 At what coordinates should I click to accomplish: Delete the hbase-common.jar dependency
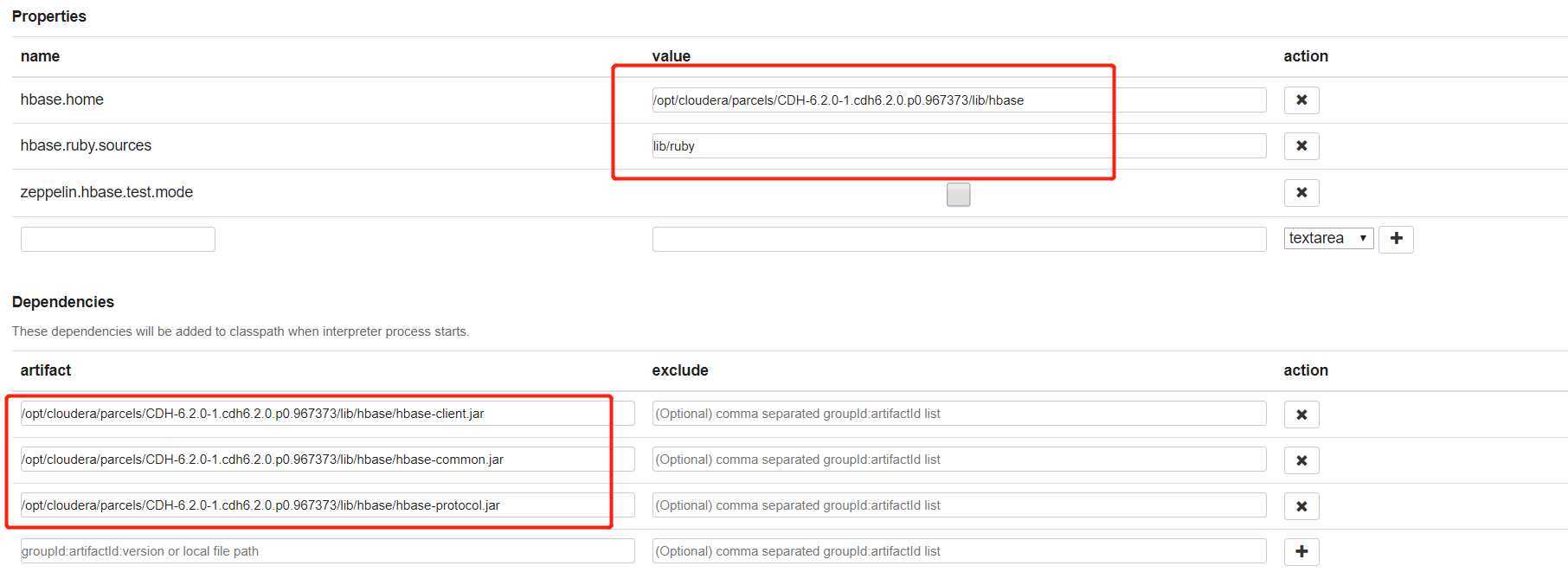[x=1301, y=460]
